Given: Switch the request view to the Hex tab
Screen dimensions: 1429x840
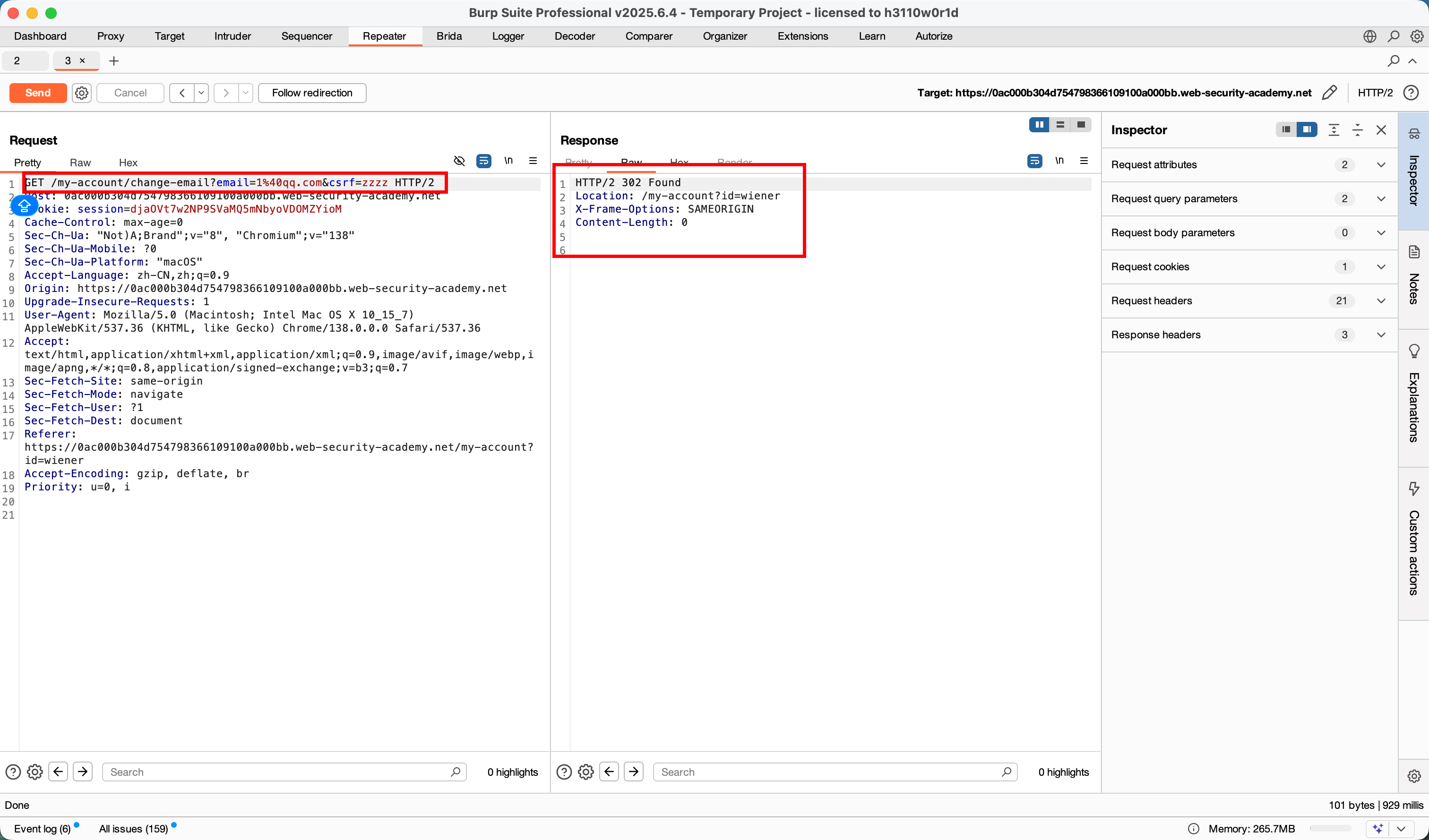Looking at the screenshot, I should [128, 163].
